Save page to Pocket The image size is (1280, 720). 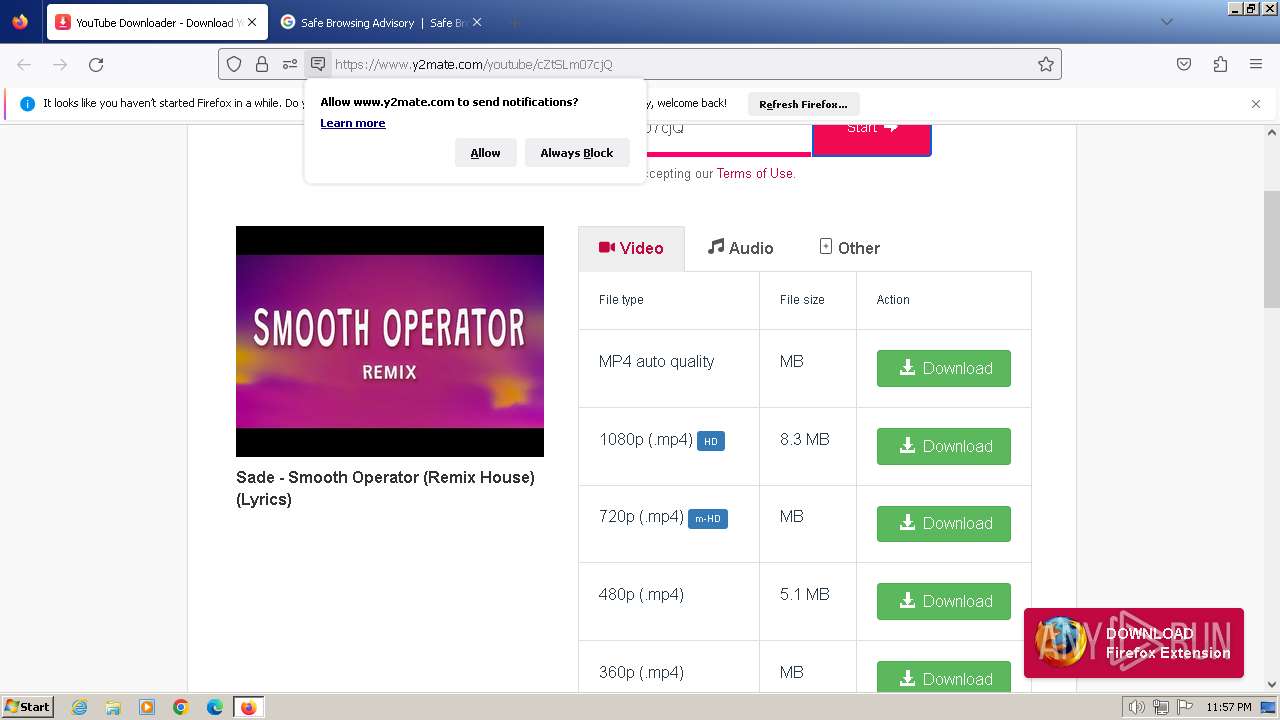1184,64
